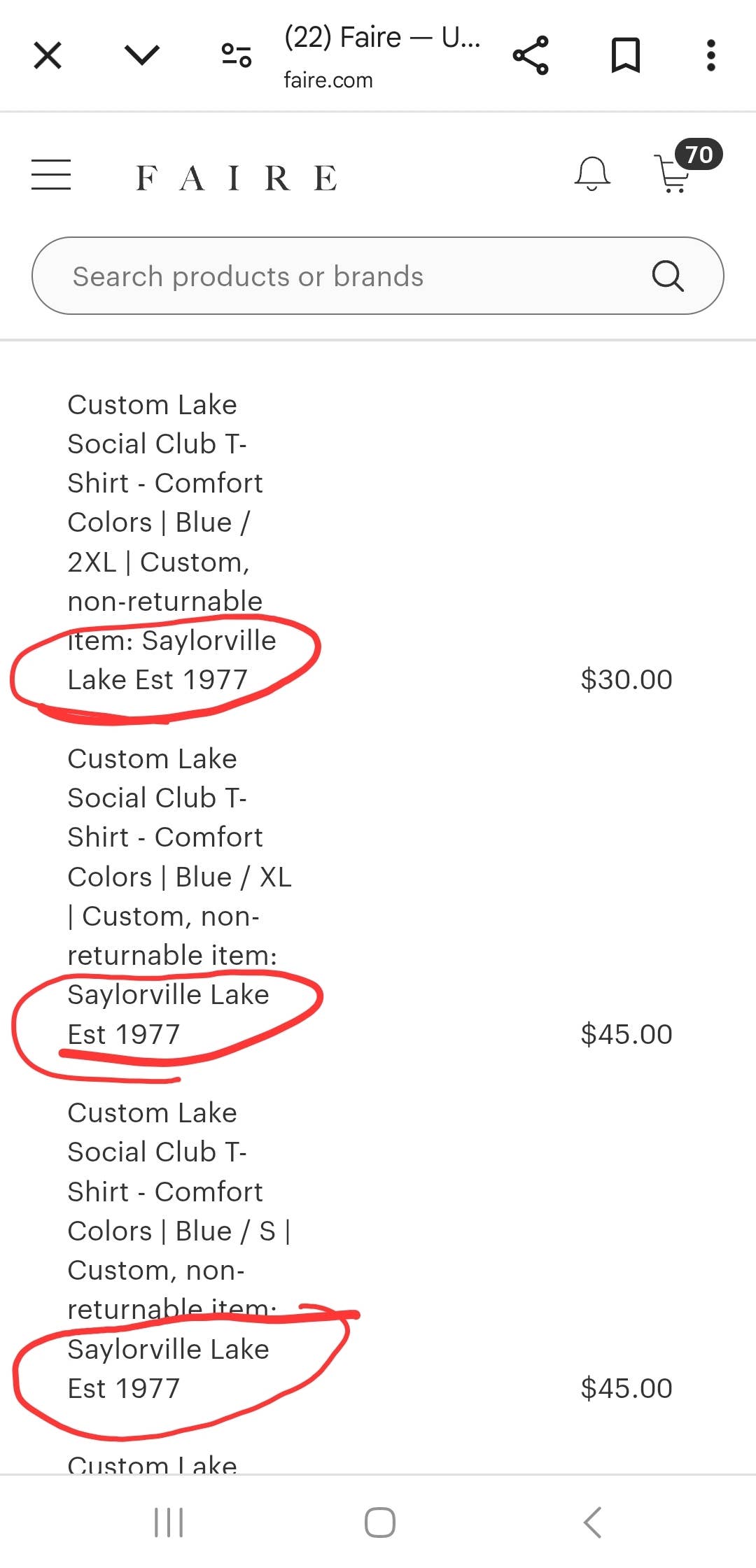
Task: Close the in-app browser tab
Action: pos(48,55)
